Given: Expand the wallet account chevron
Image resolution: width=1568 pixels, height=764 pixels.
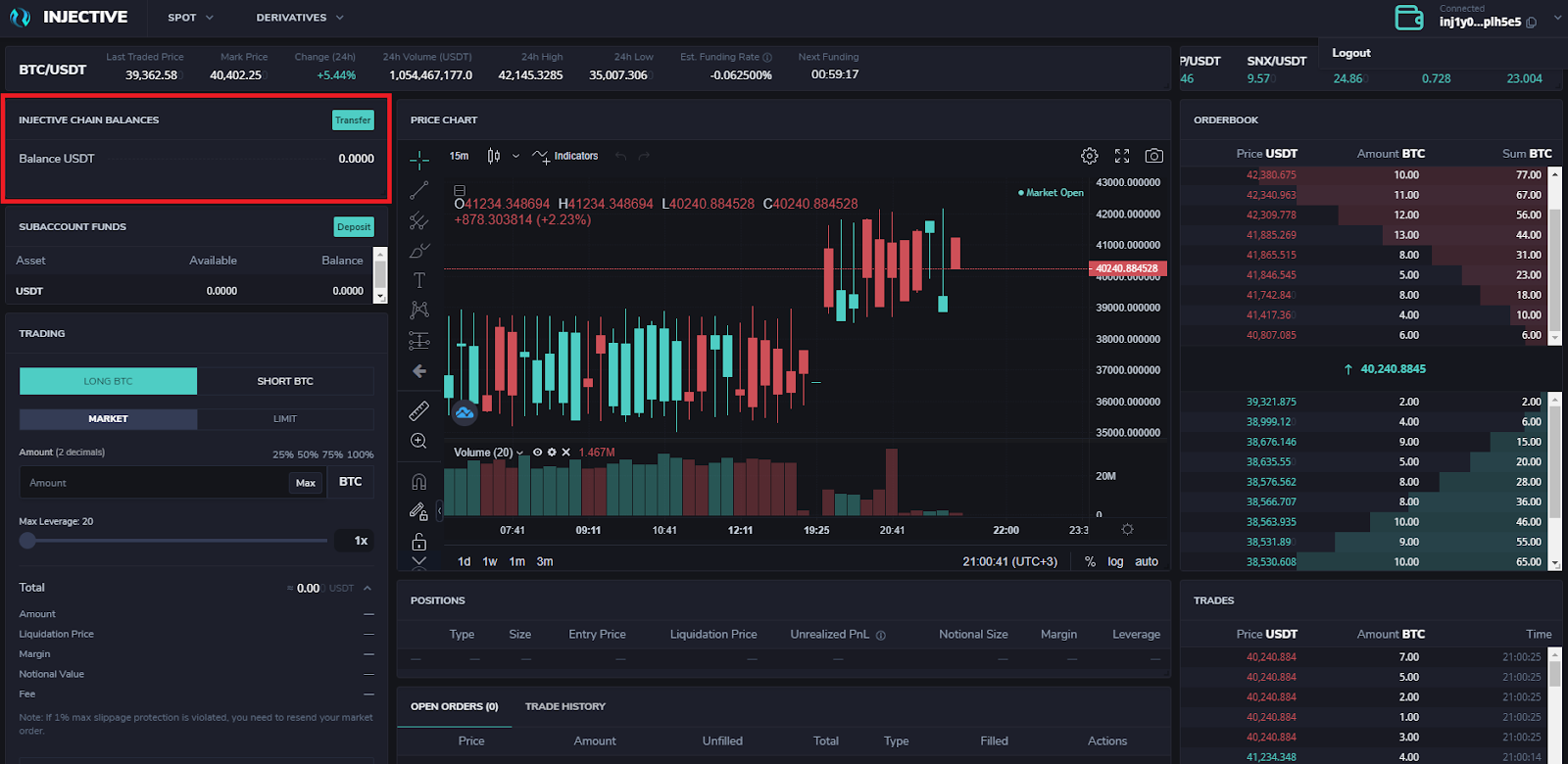Looking at the screenshot, I should point(1556,18).
